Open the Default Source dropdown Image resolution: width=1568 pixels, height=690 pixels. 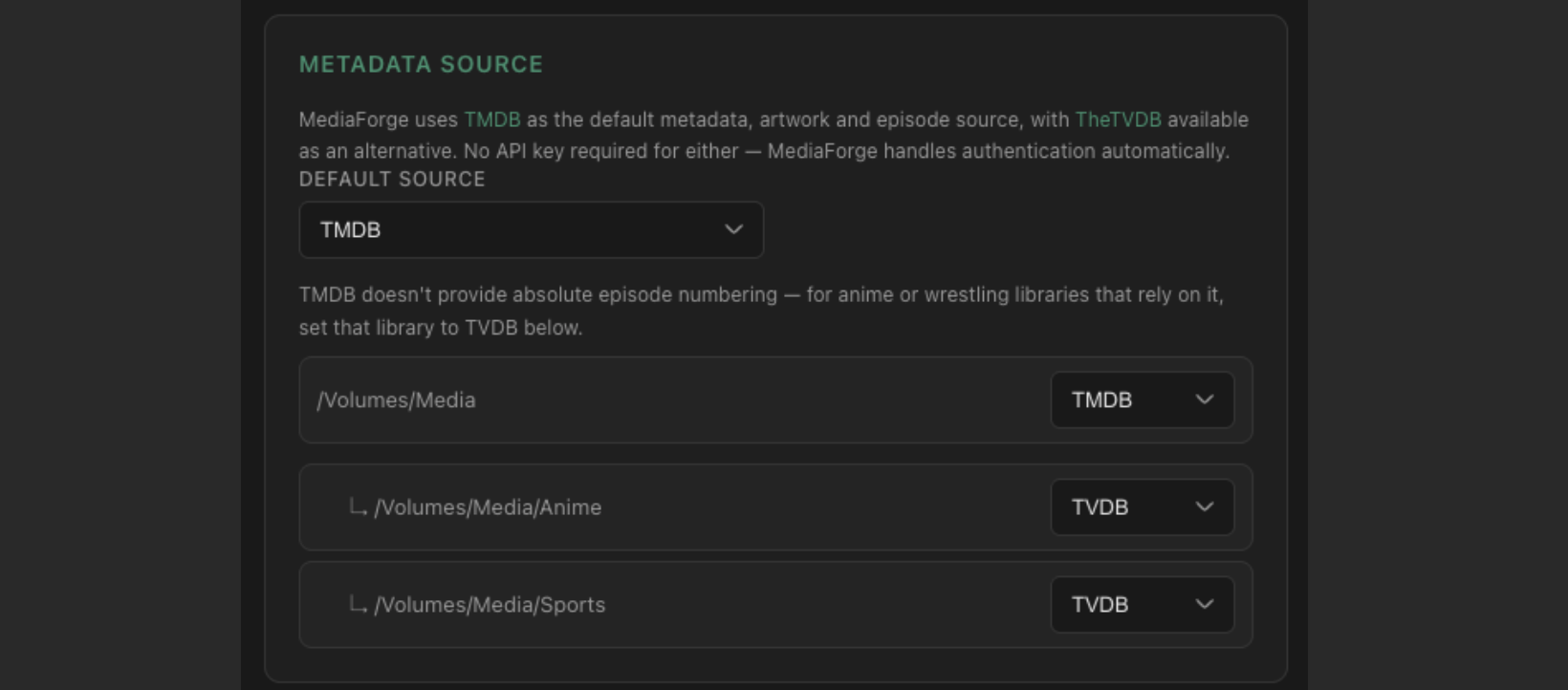532,229
